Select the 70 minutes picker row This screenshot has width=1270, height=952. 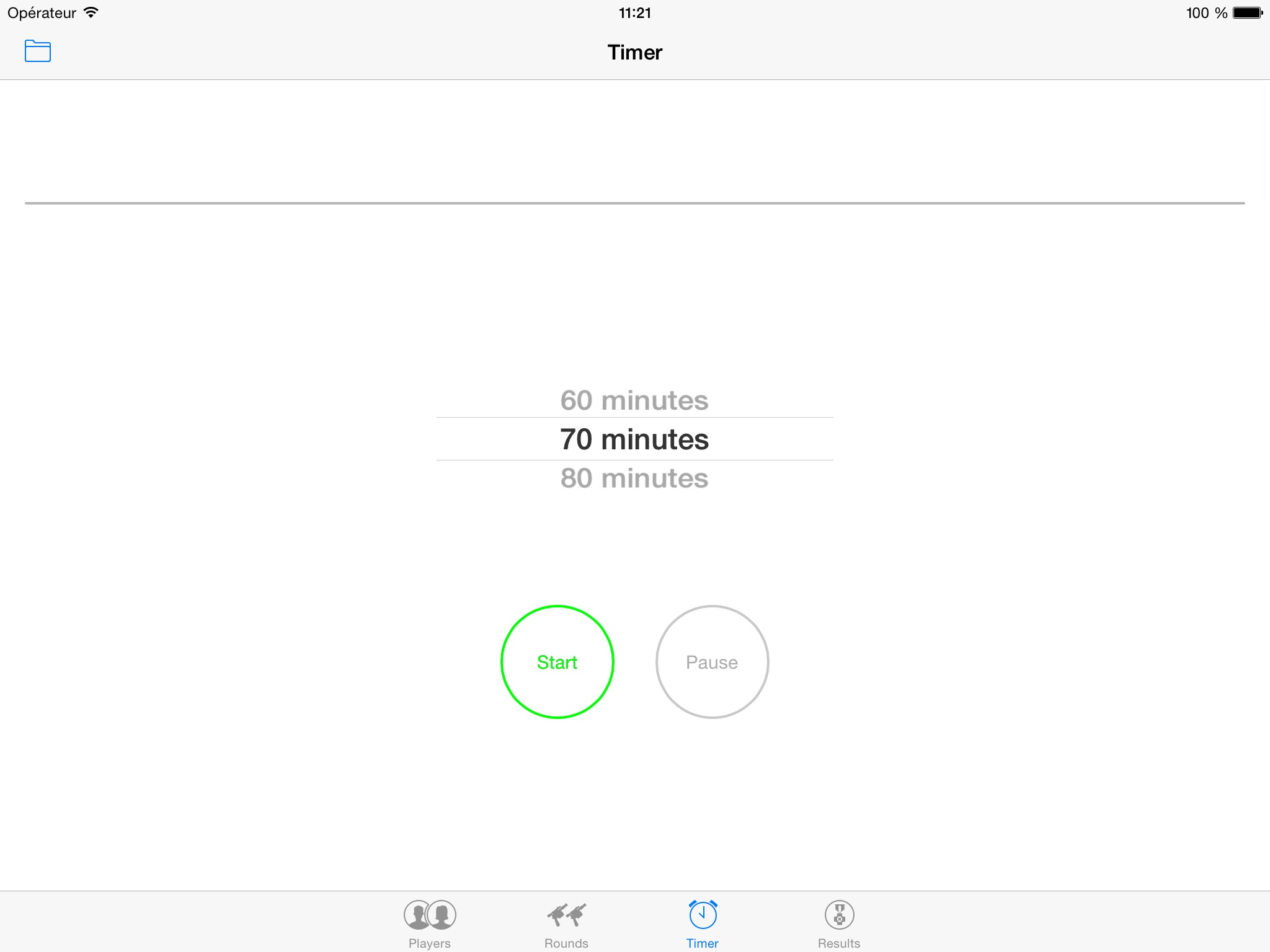pos(635,439)
